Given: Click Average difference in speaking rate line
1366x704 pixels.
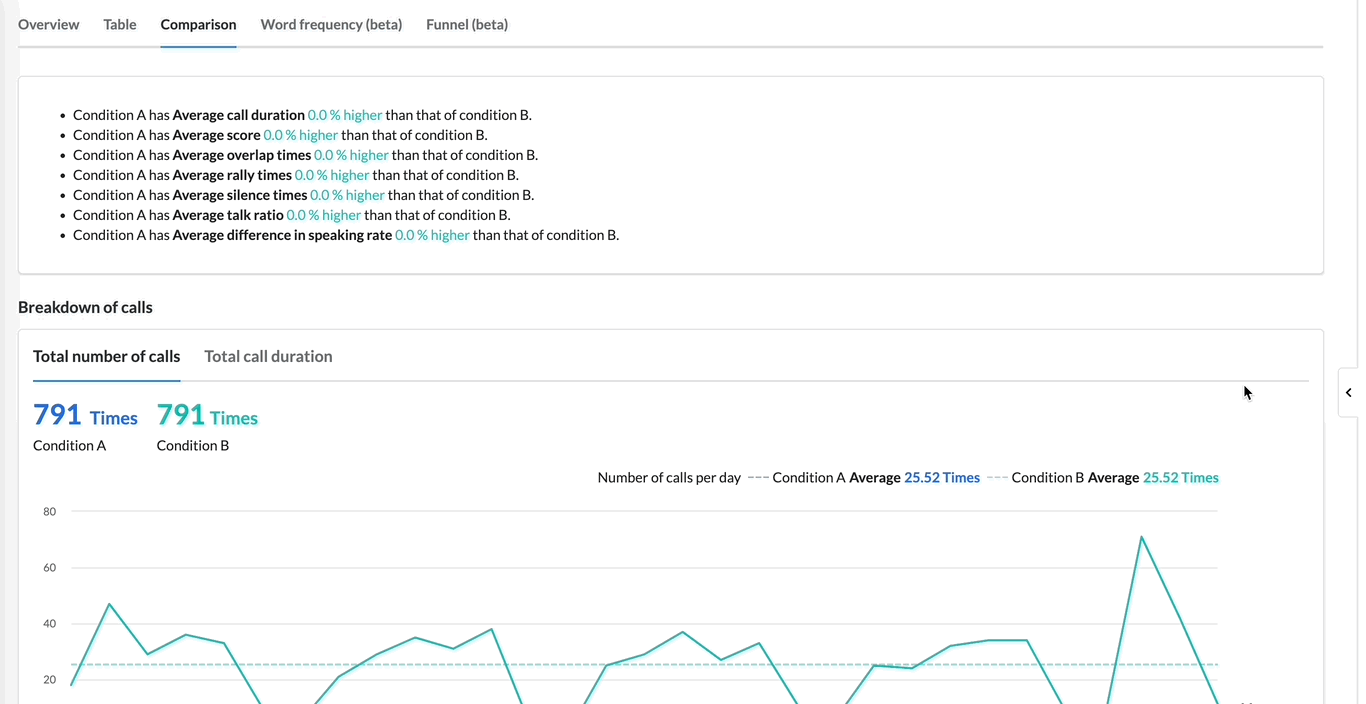Looking at the screenshot, I should [346, 235].
